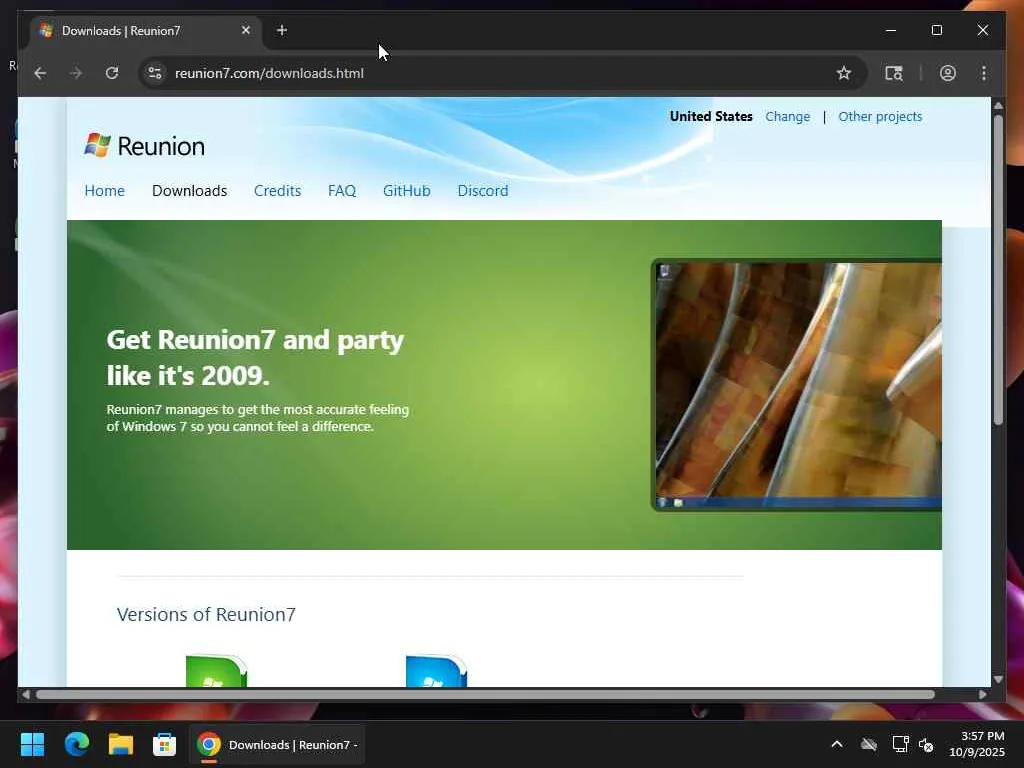
Task: Open the GitHub navigation link
Action: [406, 191]
